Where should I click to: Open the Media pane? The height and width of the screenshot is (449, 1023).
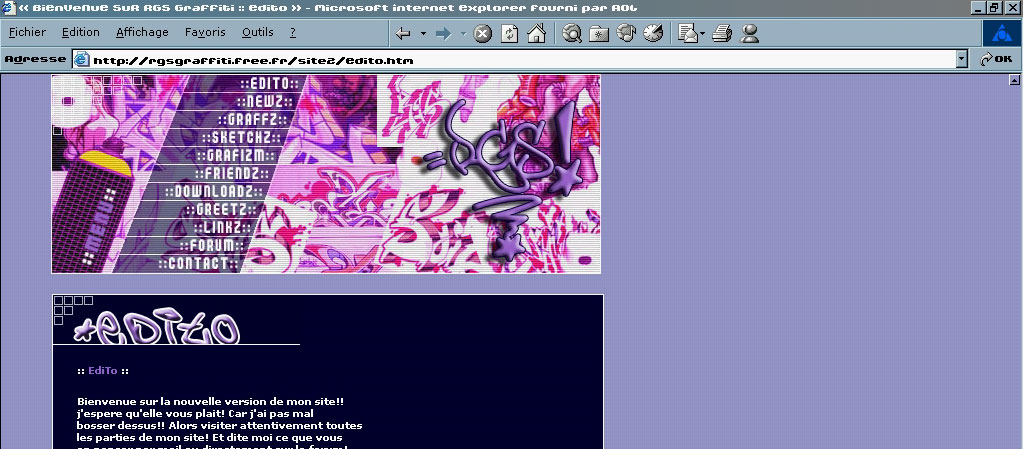tap(626, 33)
